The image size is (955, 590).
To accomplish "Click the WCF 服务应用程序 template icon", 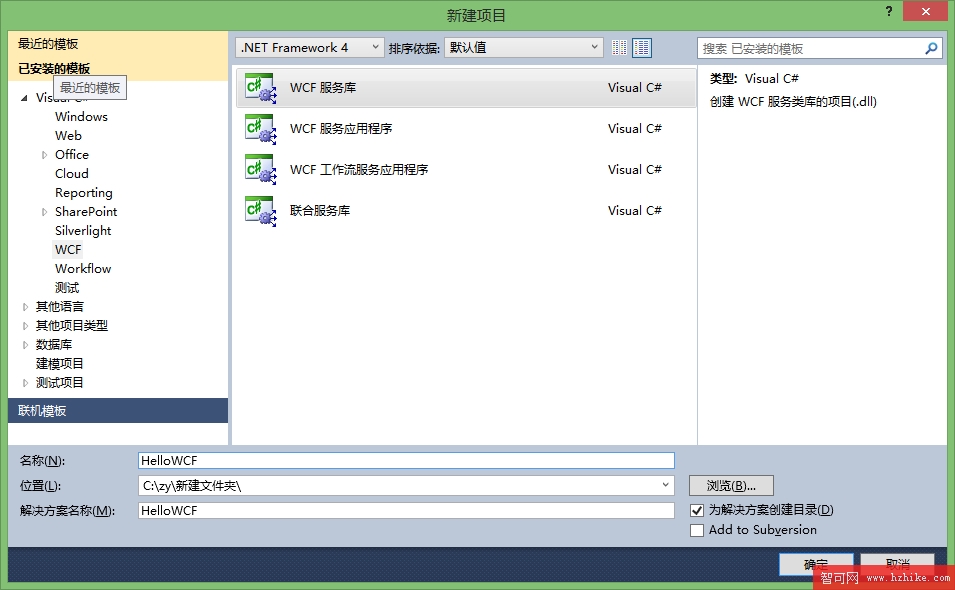I will [x=260, y=128].
